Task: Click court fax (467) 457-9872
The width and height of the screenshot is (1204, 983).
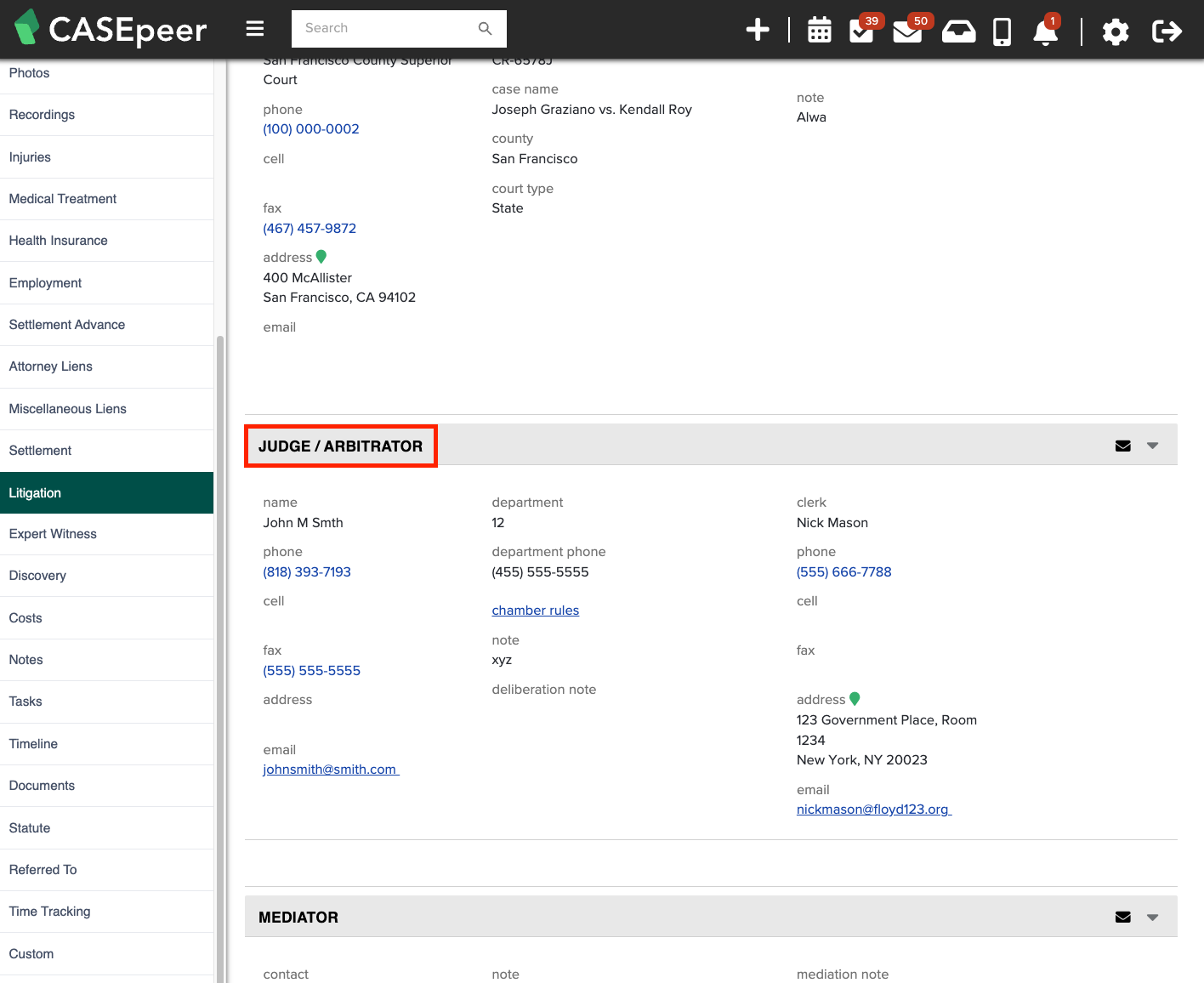Action: (310, 229)
